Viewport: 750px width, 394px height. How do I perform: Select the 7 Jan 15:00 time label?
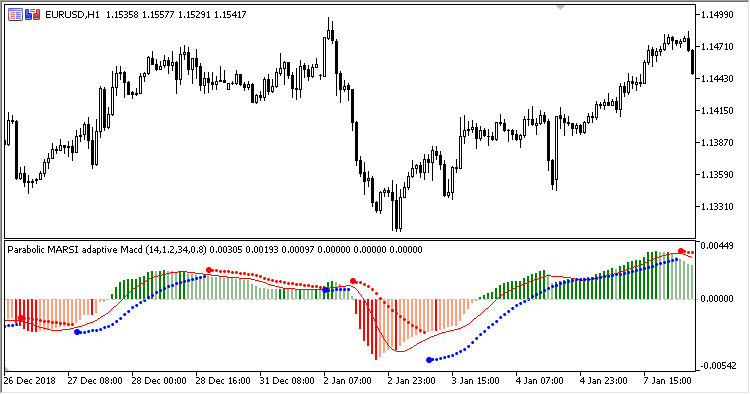coord(668,381)
